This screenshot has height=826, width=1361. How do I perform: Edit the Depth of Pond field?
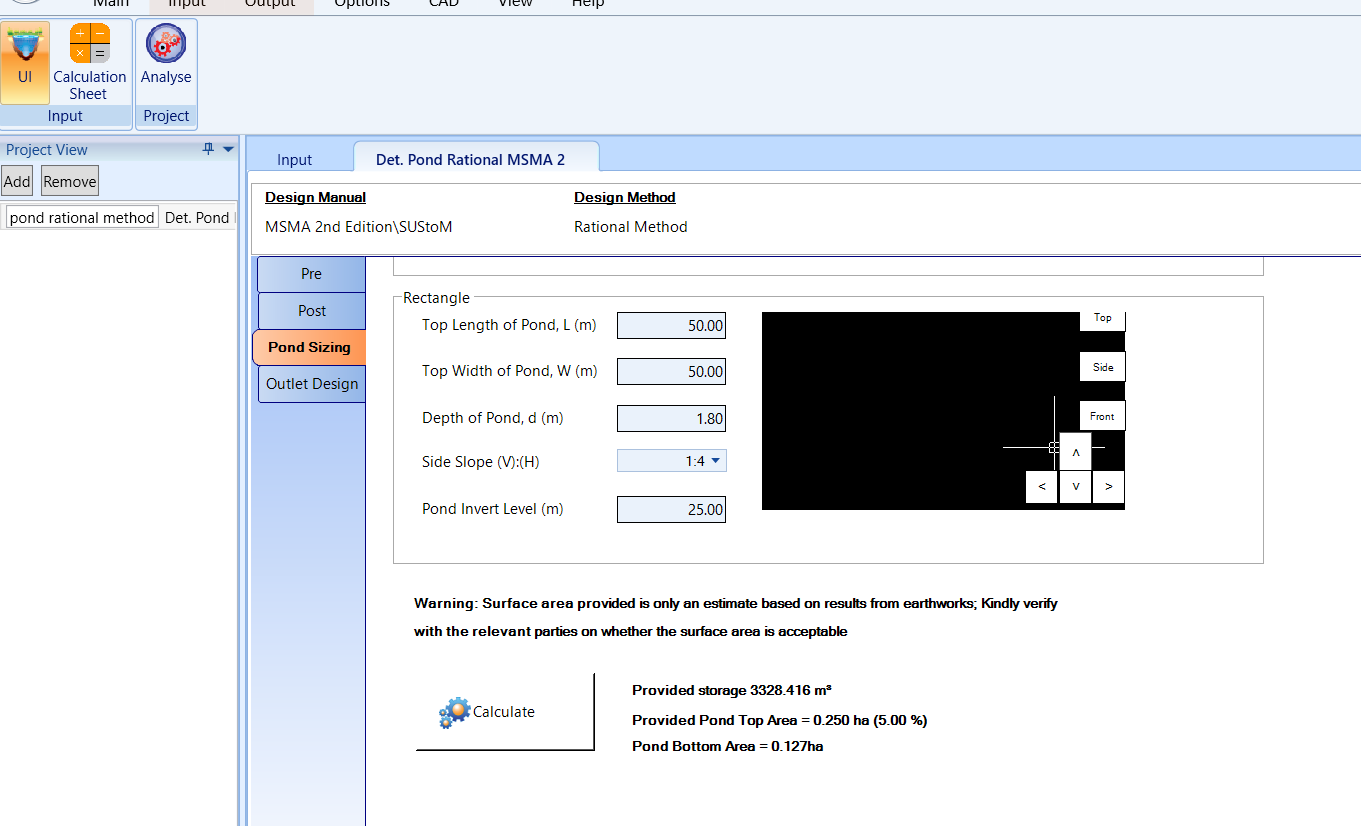click(x=671, y=418)
